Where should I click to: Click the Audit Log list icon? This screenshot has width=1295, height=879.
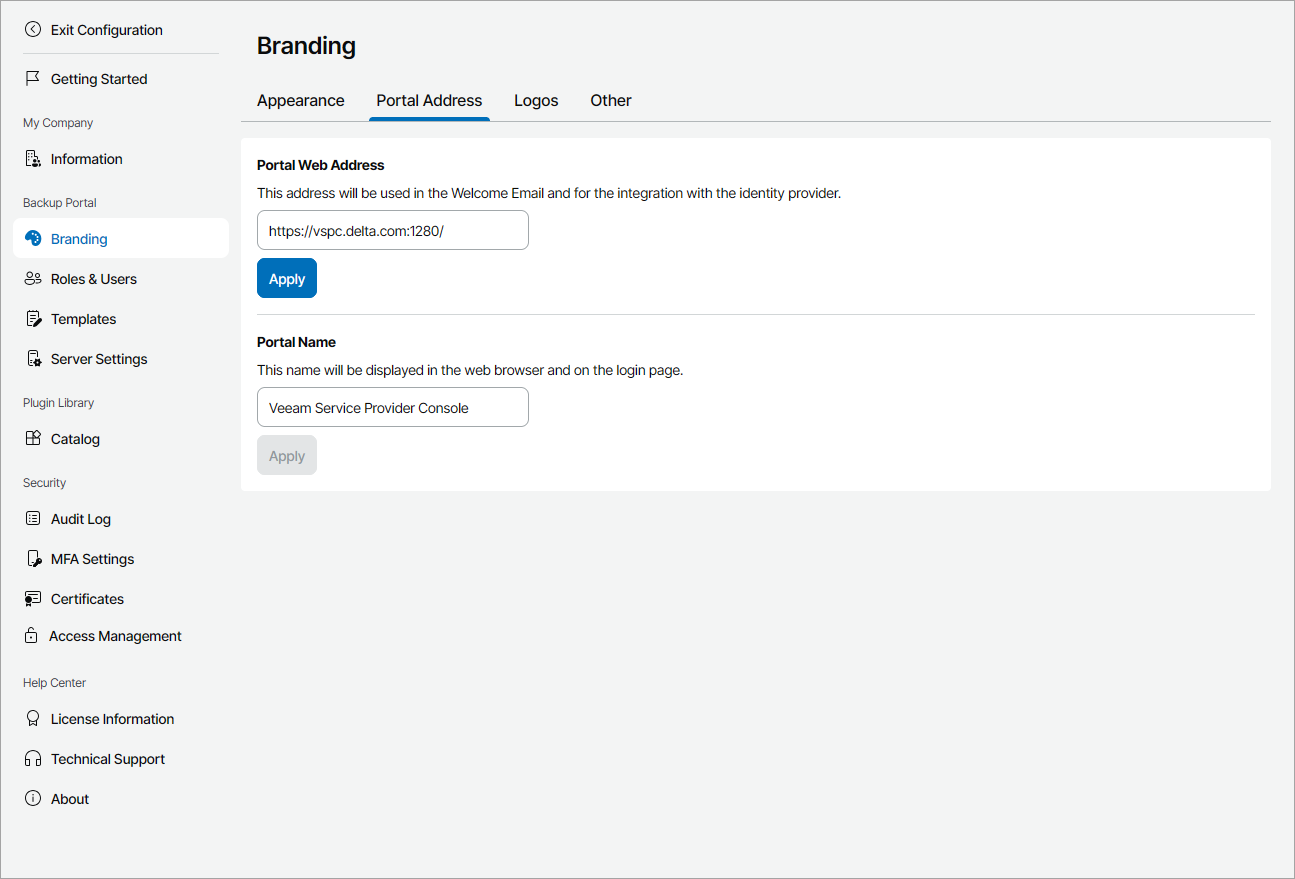(33, 519)
